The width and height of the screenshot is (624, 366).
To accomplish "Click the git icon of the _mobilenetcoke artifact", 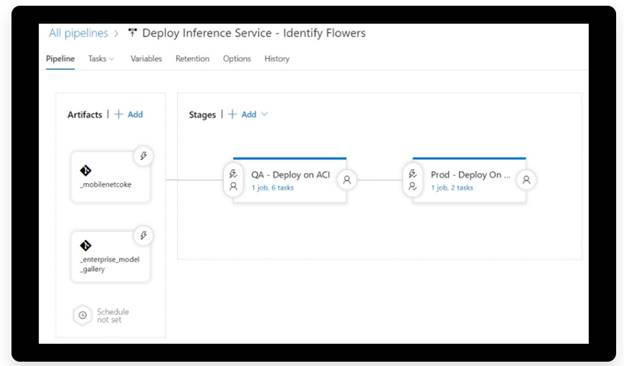I will pos(86,171).
